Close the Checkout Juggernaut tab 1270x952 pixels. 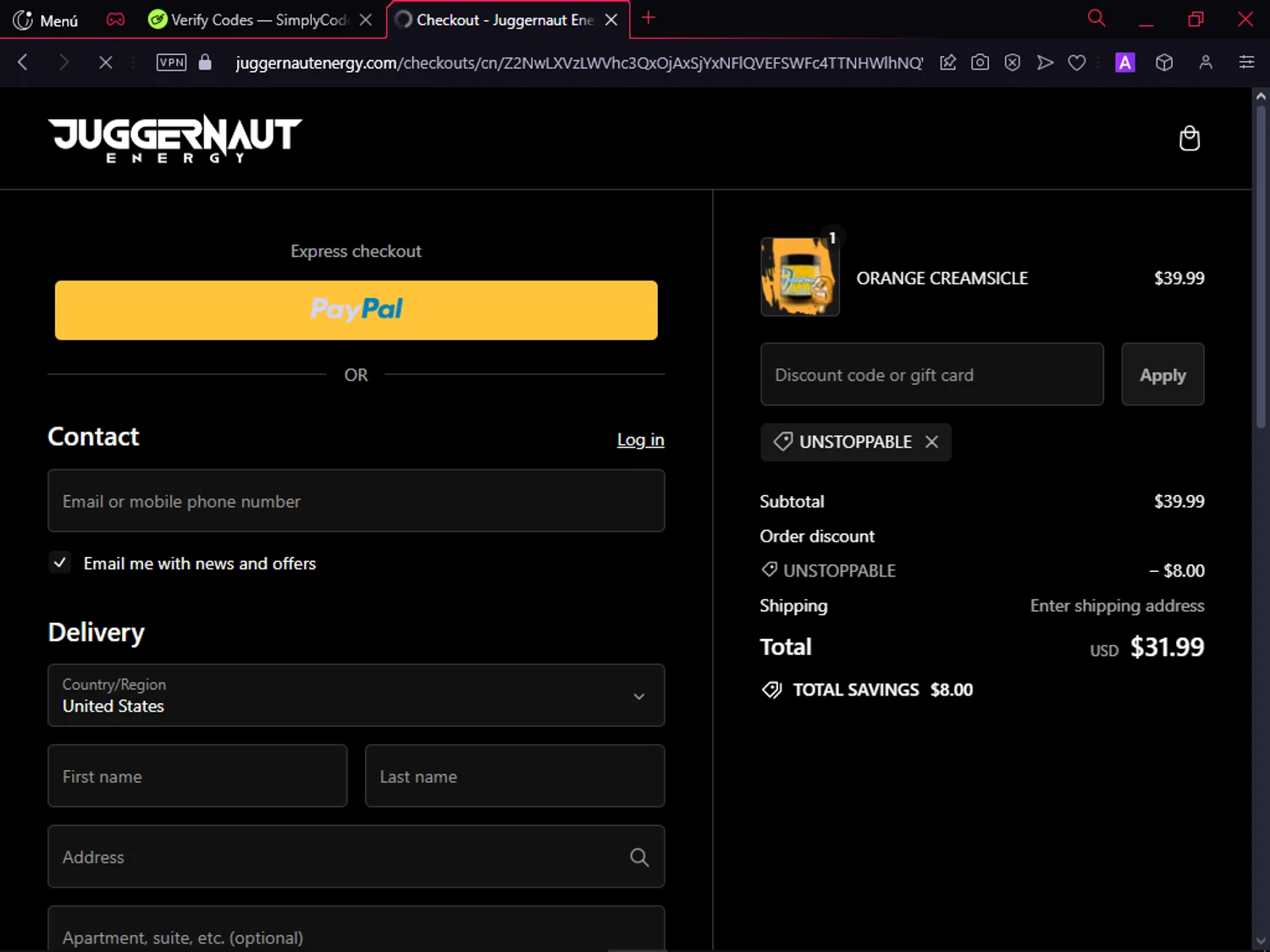[611, 19]
